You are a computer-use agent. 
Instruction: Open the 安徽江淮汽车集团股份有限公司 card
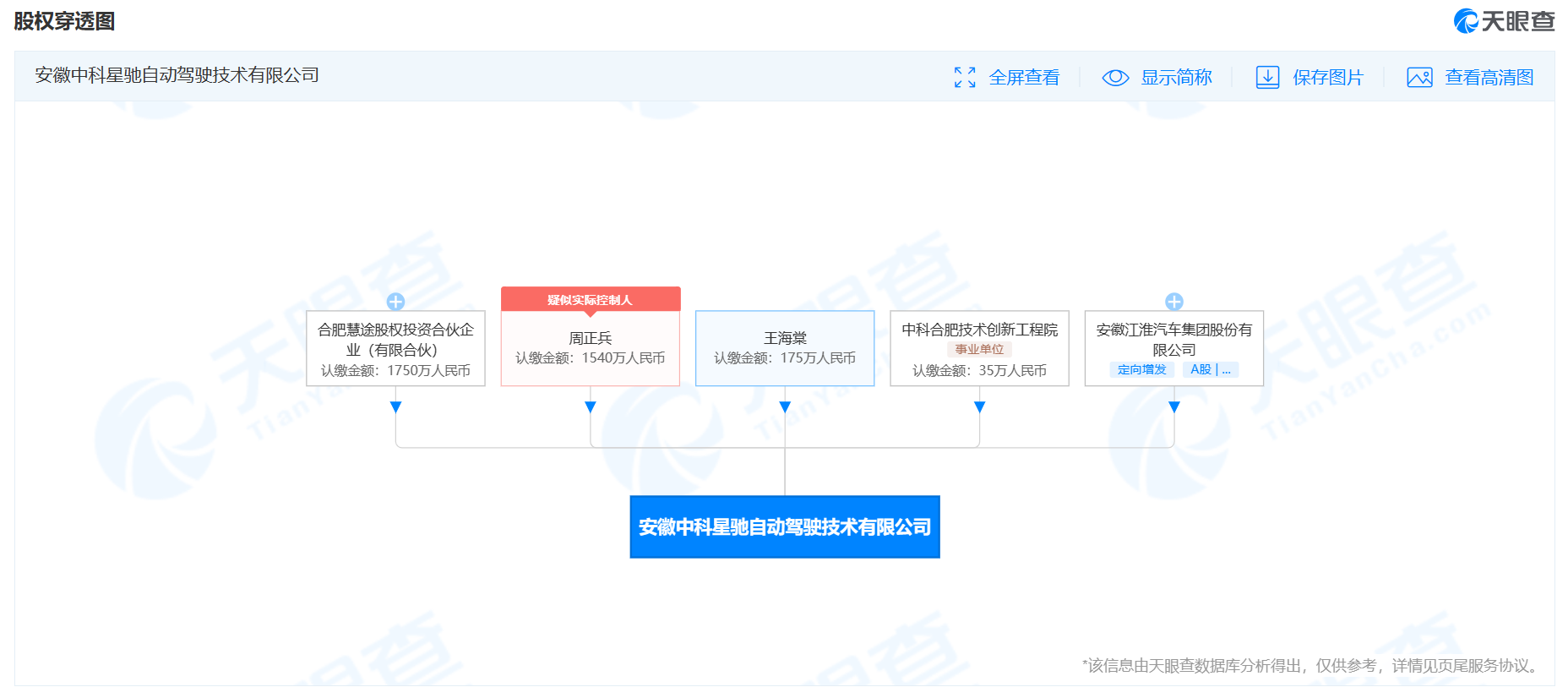[1174, 348]
